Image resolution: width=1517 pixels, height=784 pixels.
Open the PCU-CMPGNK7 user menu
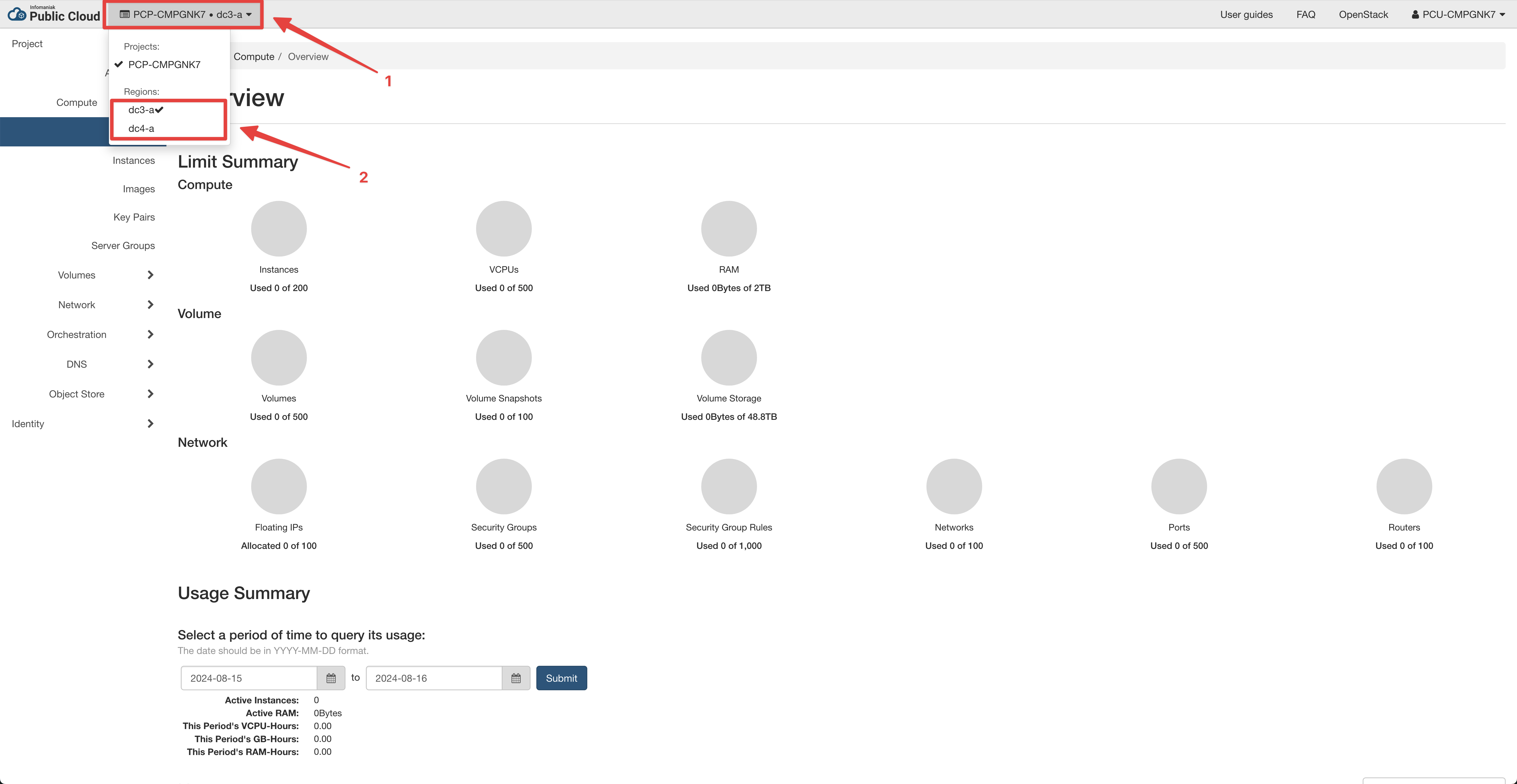click(x=1458, y=14)
